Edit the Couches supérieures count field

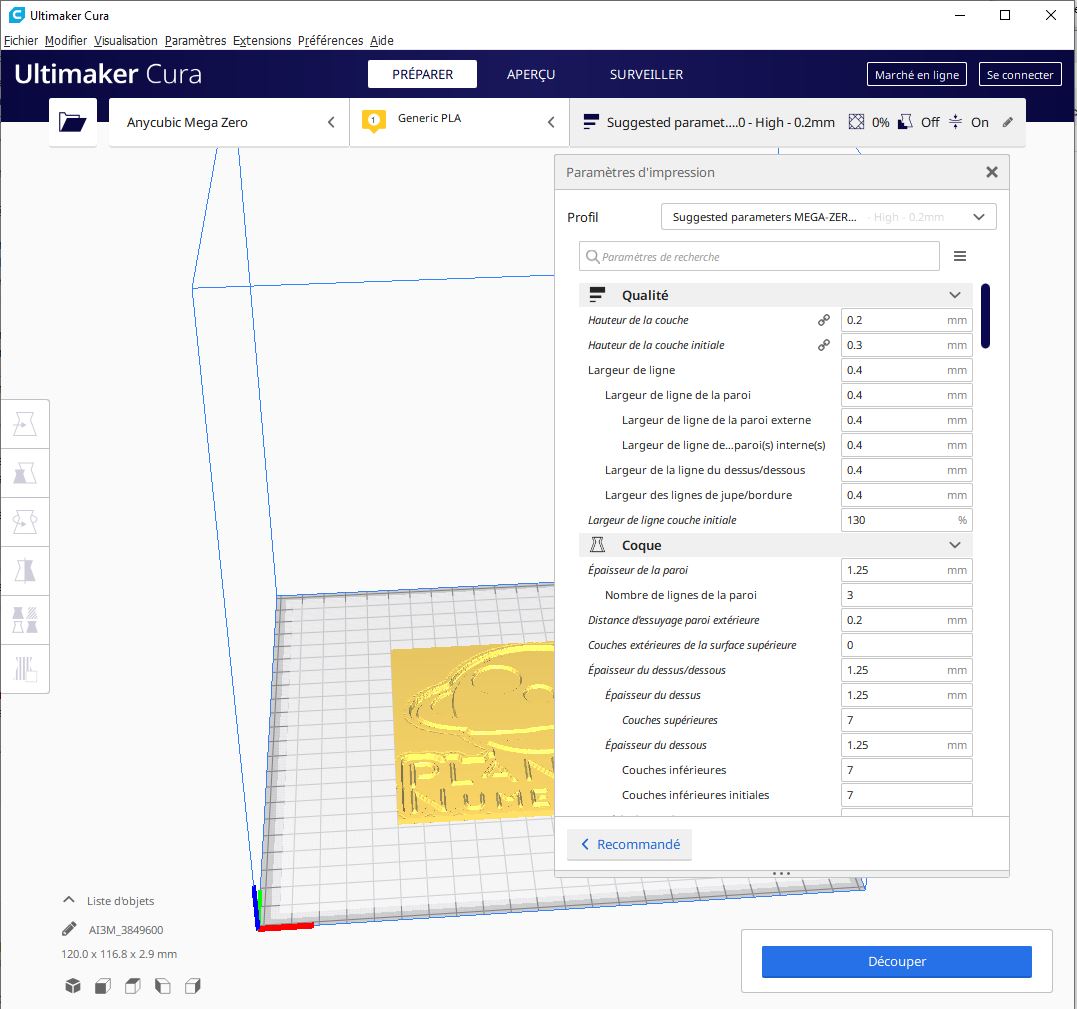tap(907, 720)
